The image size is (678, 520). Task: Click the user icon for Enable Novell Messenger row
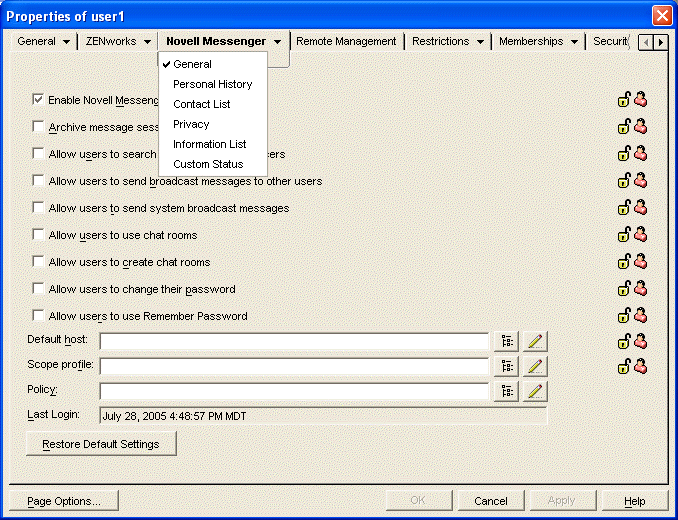pos(640,99)
